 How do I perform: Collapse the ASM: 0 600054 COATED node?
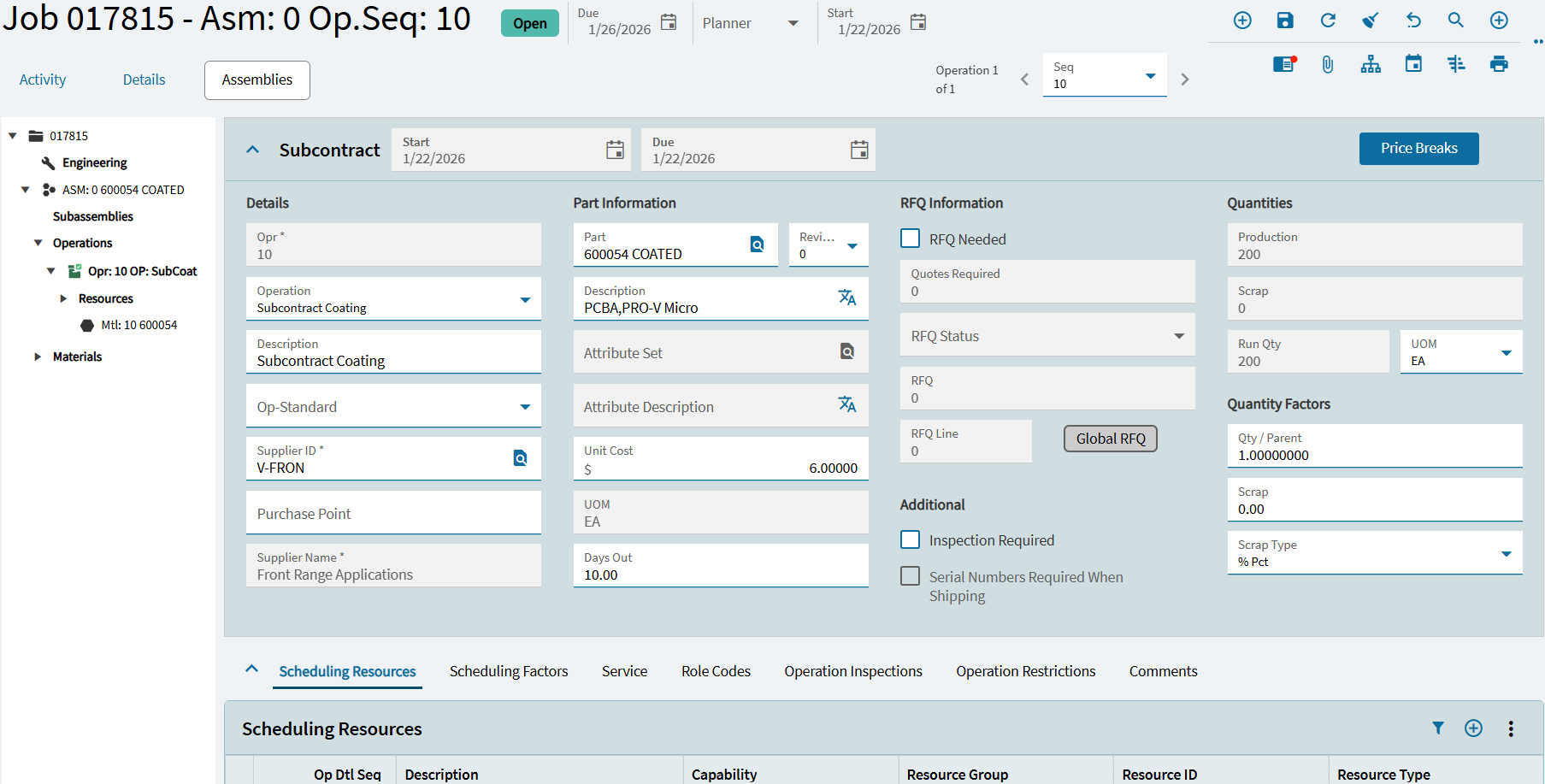tap(26, 189)
